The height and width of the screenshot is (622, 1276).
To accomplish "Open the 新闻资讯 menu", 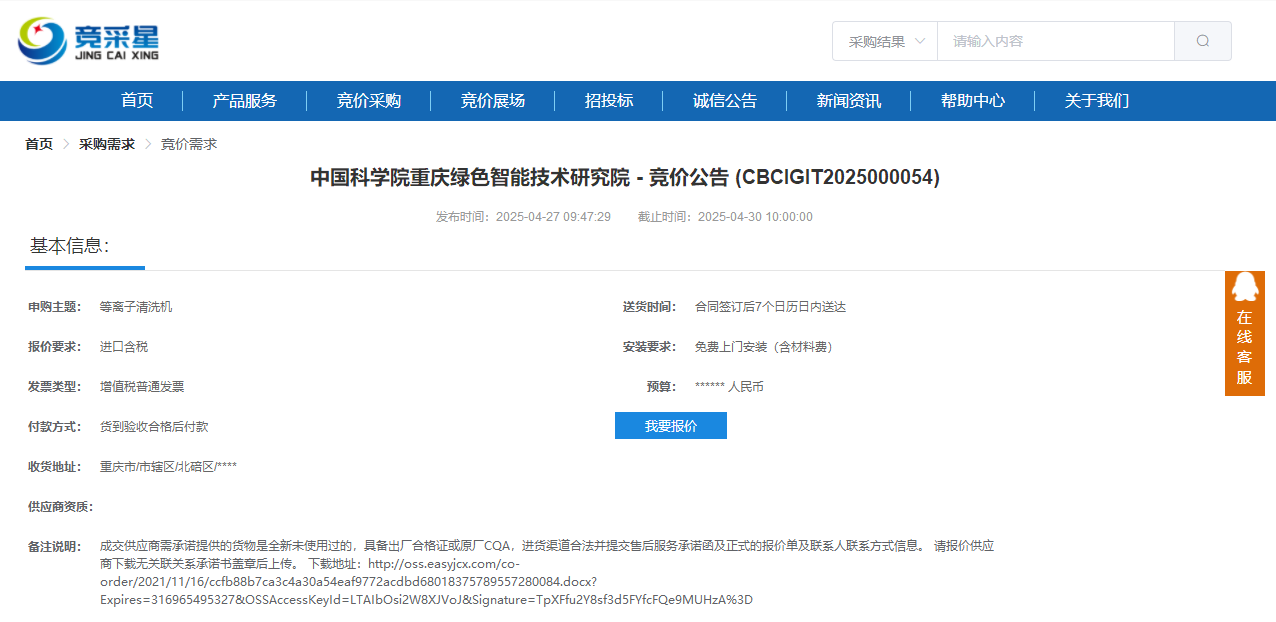I will pyautogui.click(x=849, y=100).
